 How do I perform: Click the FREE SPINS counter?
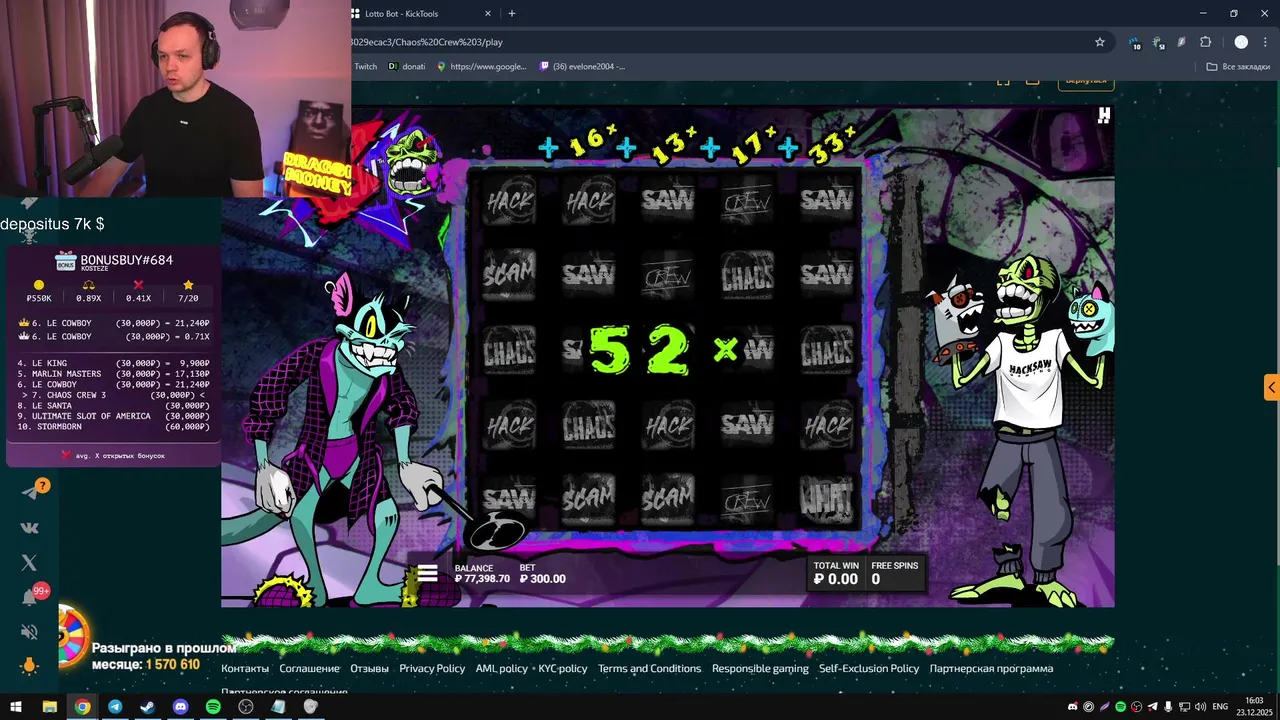tap(894, 572)
